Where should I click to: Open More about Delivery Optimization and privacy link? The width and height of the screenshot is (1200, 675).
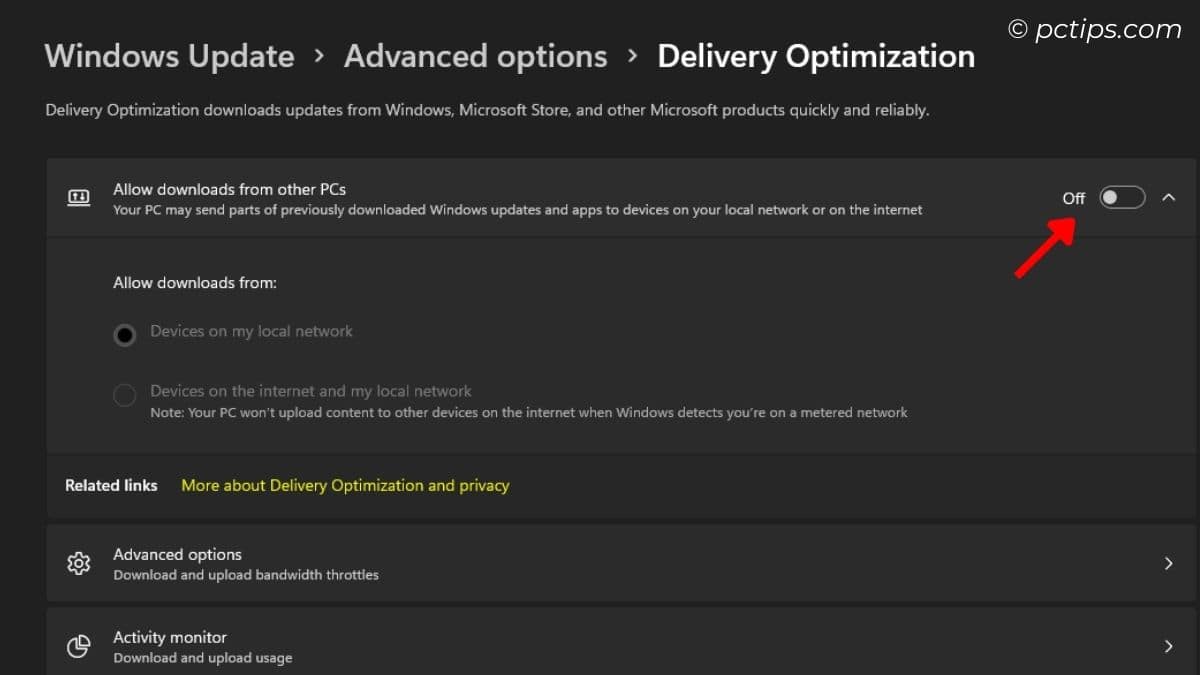point(345,485)
